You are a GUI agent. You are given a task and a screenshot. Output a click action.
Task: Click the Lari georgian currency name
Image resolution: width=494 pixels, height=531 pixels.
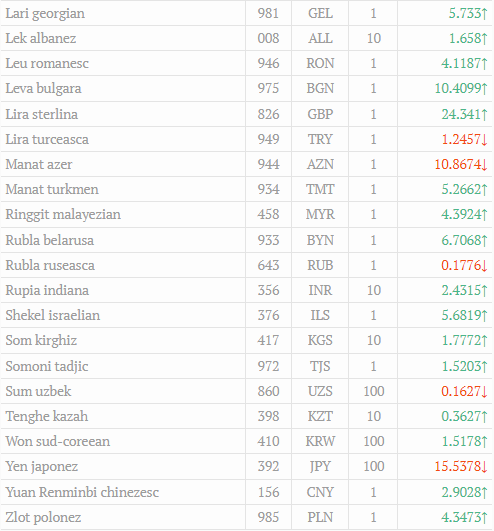45,14
